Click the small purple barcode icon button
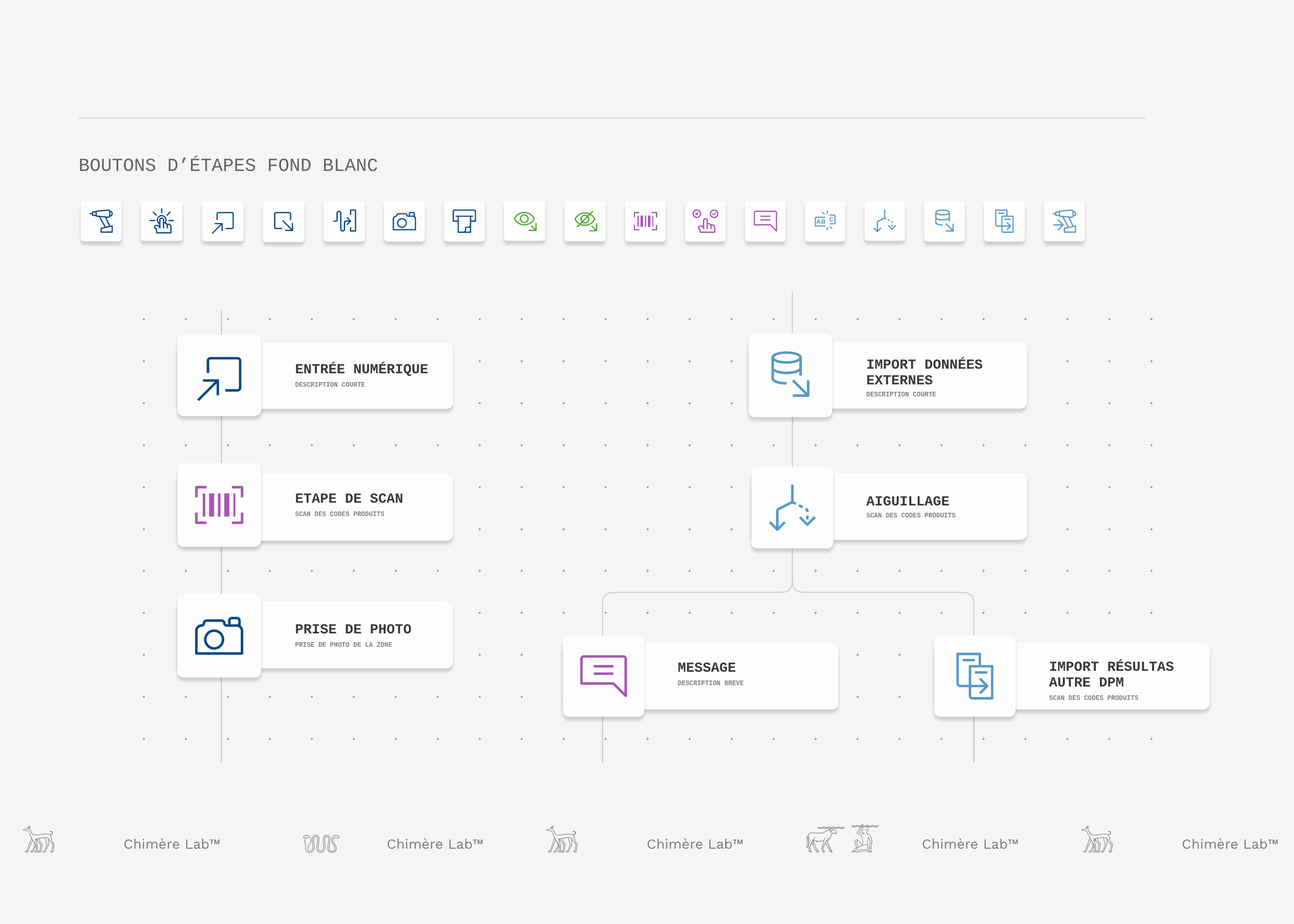 pos(645,221)
